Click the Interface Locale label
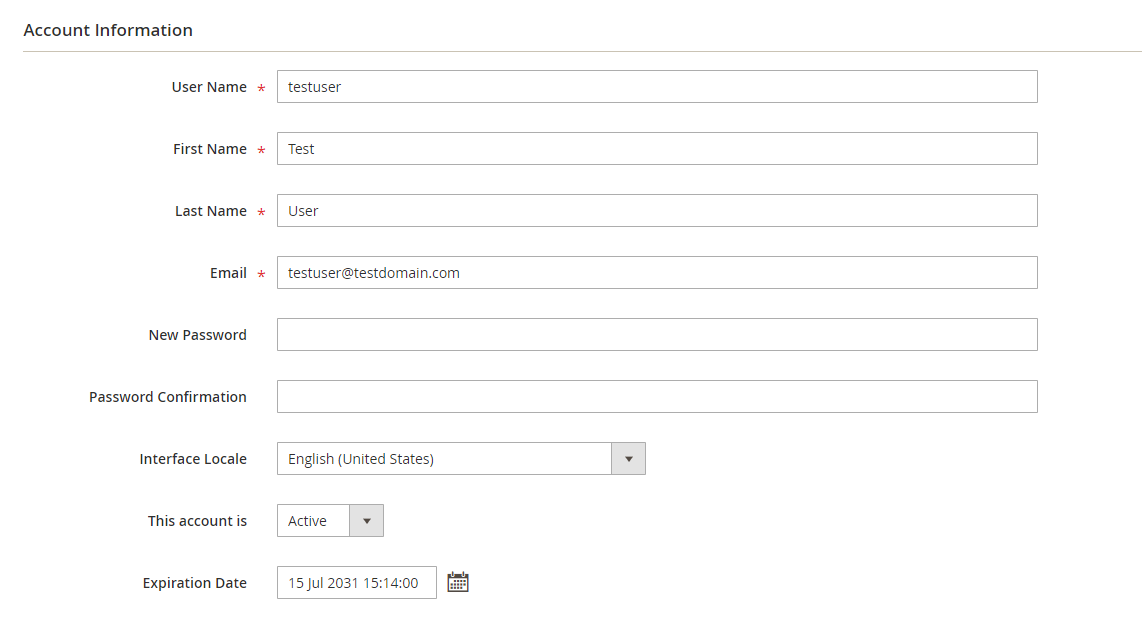The width and height of the screenshot is (1142, 625). 193,459
